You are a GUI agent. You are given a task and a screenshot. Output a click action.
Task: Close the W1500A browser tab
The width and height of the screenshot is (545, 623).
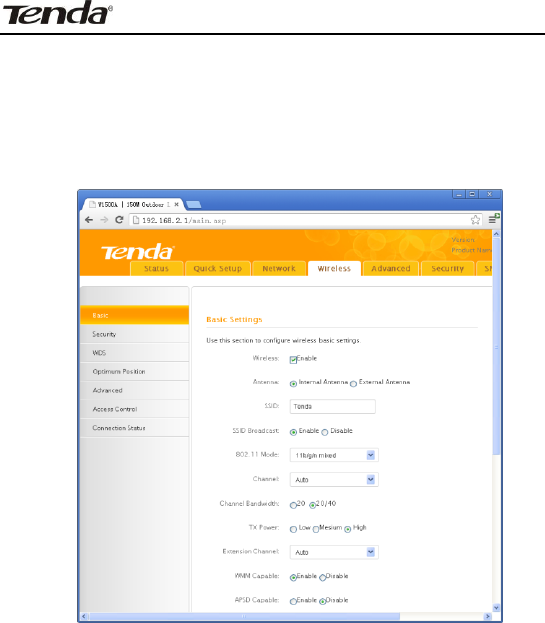click(176, 205)
